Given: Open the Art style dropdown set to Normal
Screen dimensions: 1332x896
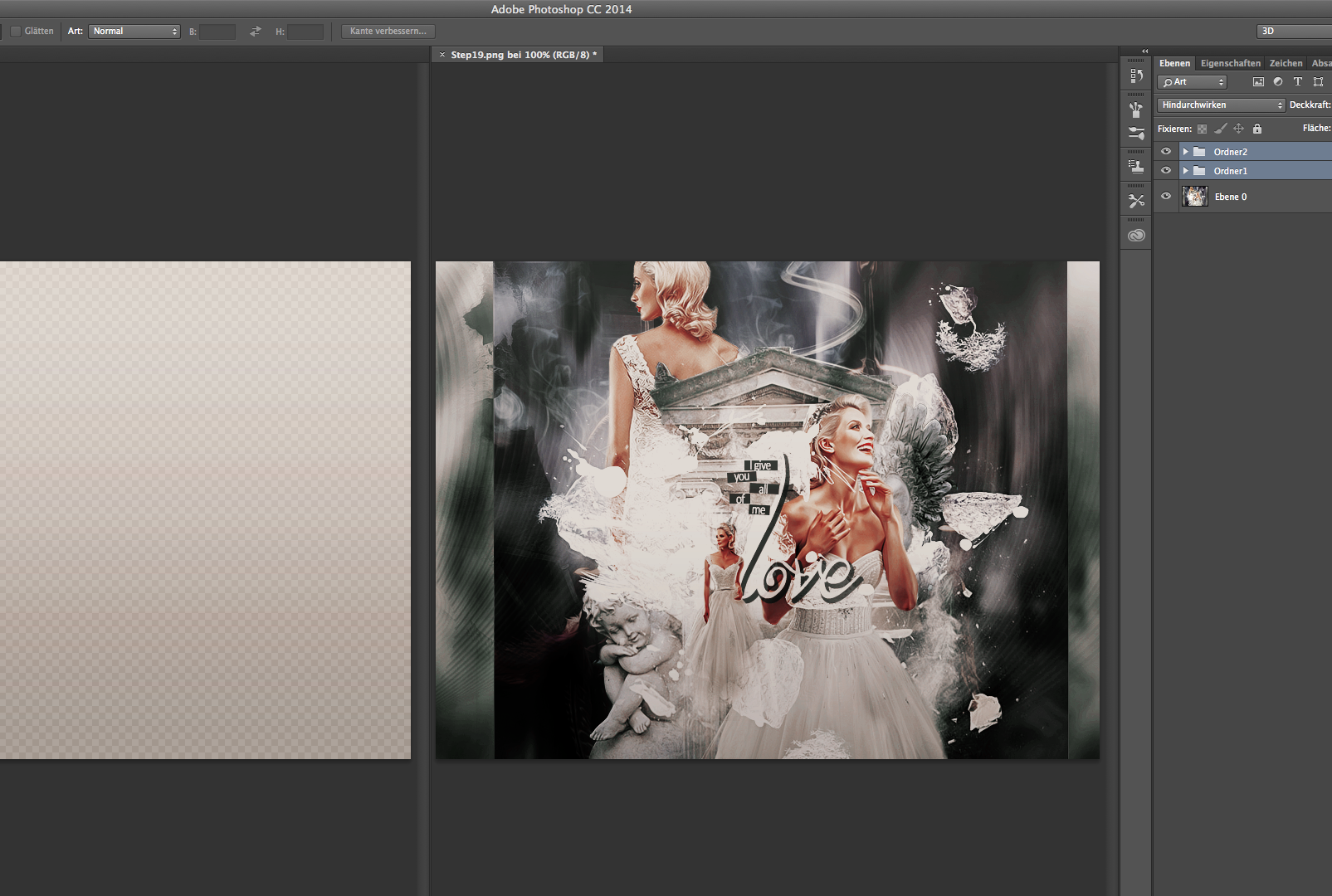Looking at the screenshot, I should [134, 32].
